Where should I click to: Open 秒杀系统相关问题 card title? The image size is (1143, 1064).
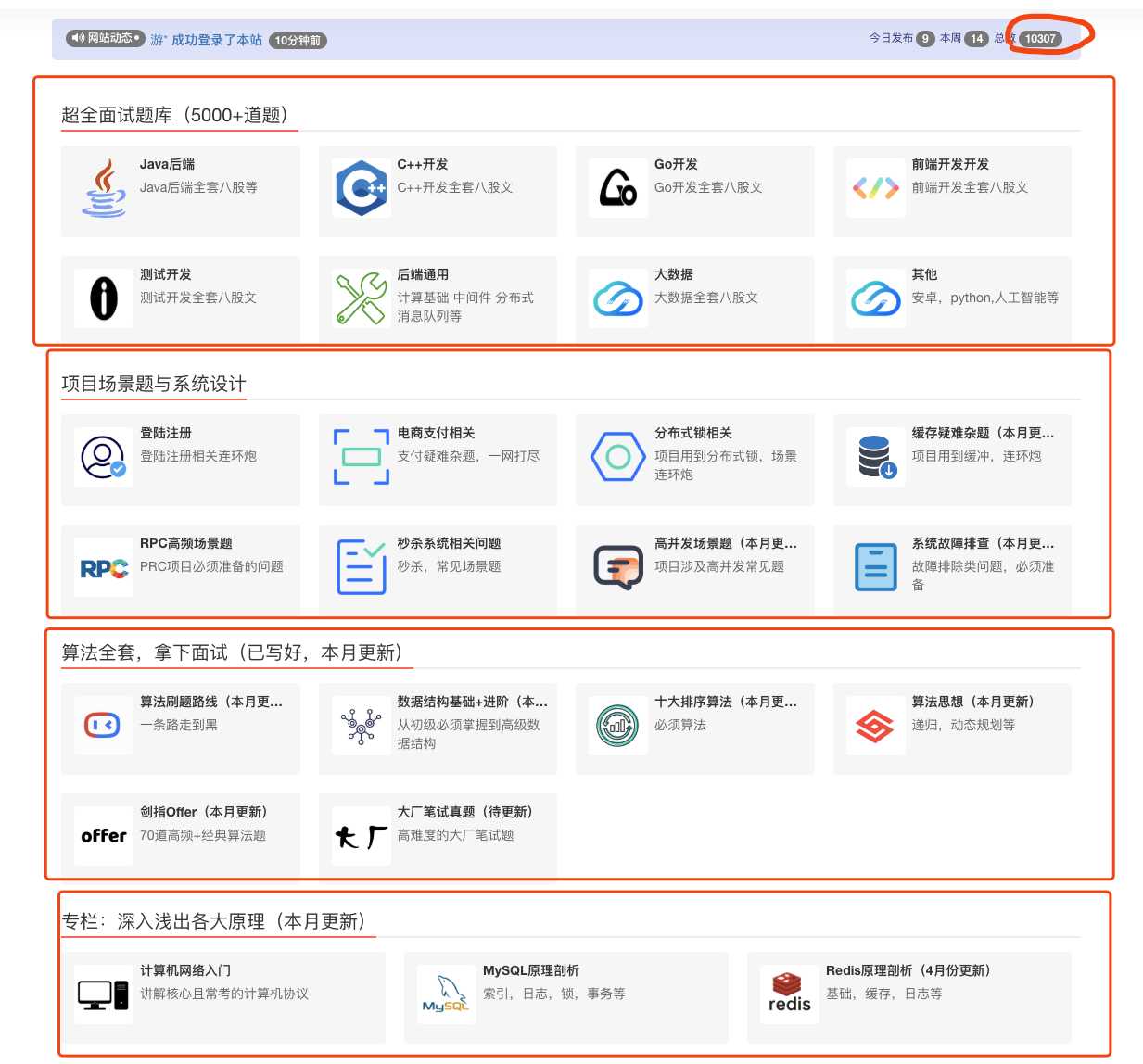point(449,543)
